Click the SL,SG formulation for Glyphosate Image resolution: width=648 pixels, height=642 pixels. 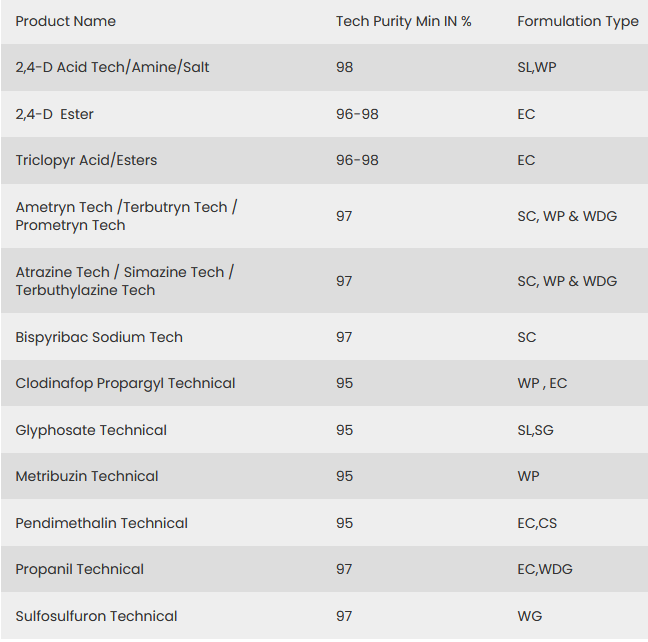535,430
